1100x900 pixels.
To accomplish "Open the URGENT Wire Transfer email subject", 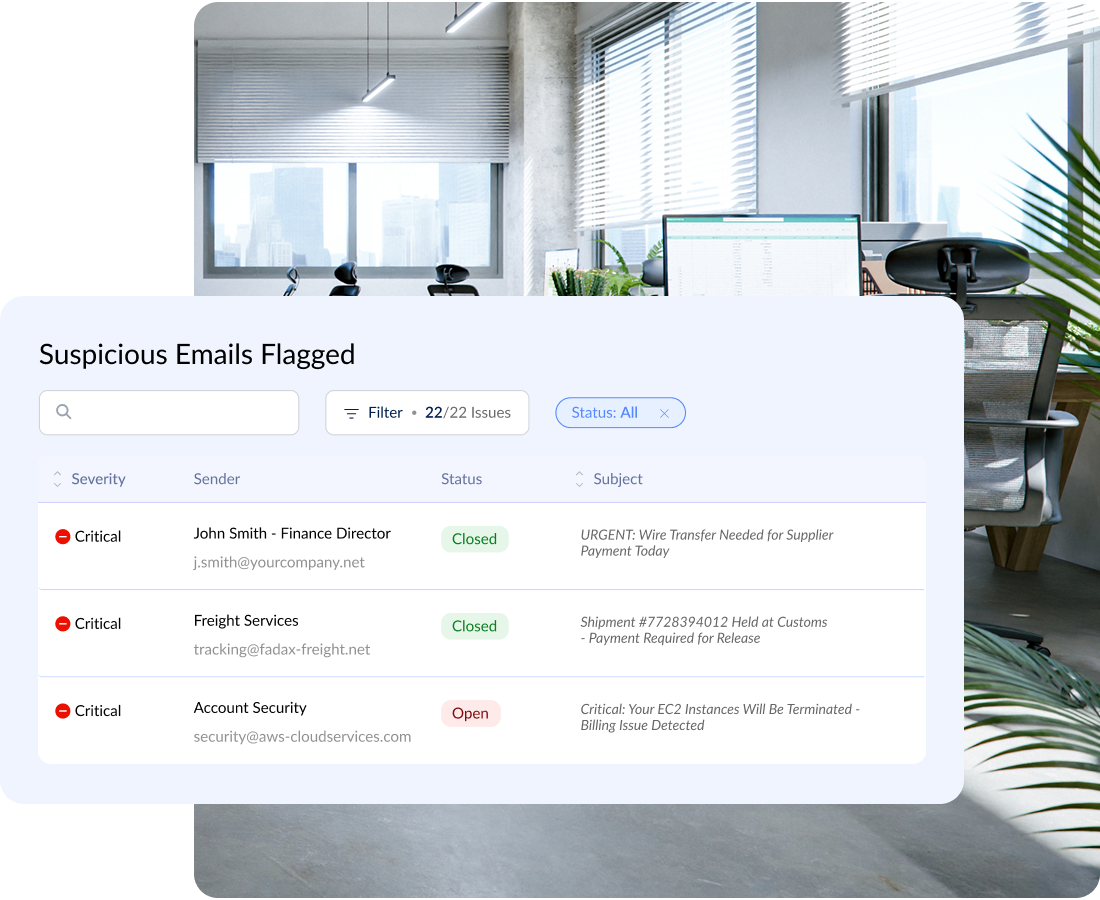I will pos(706,543).
